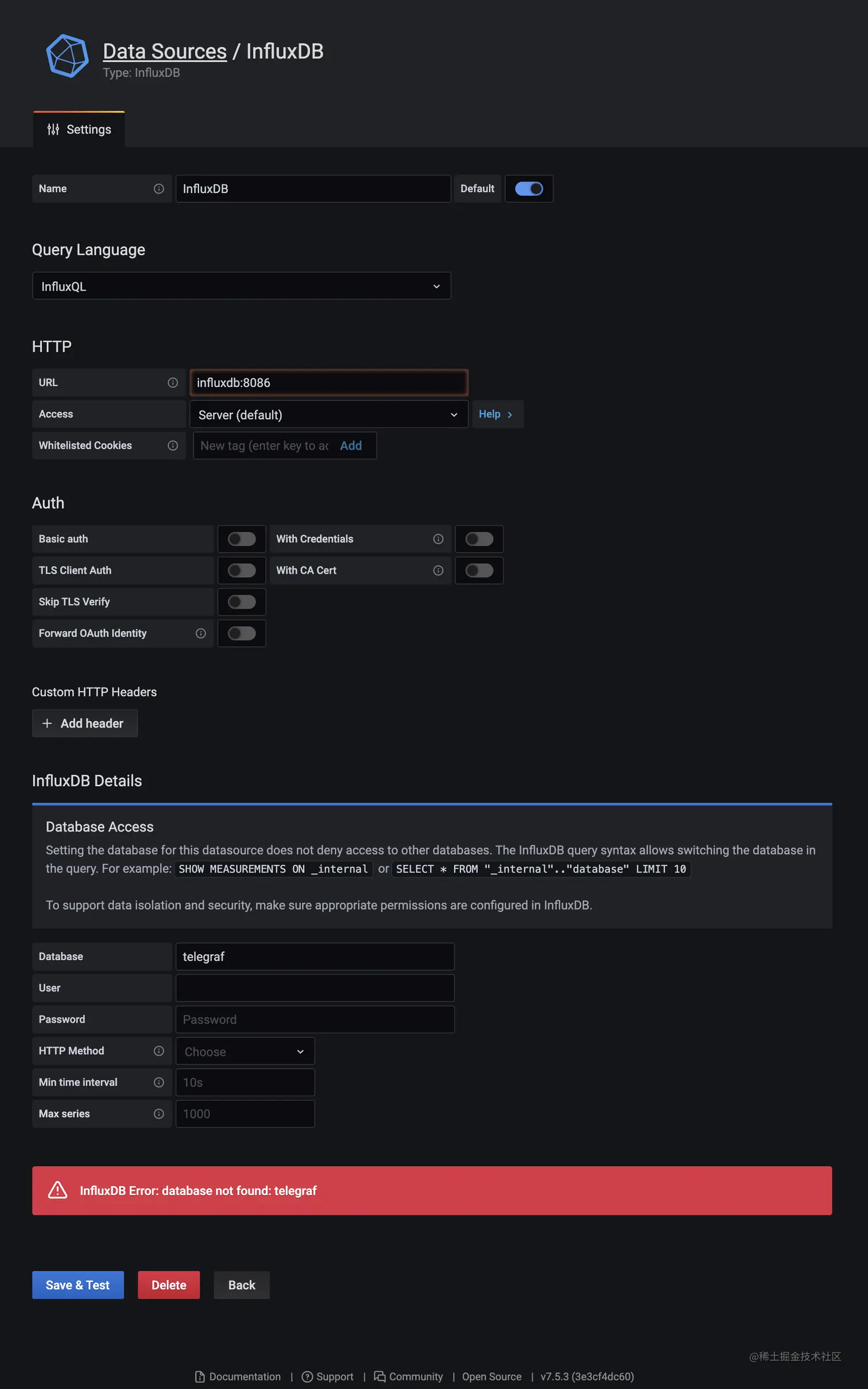Disable the Default data source toggle
The height and width of the screenshot is (1389, 868).
528,189
